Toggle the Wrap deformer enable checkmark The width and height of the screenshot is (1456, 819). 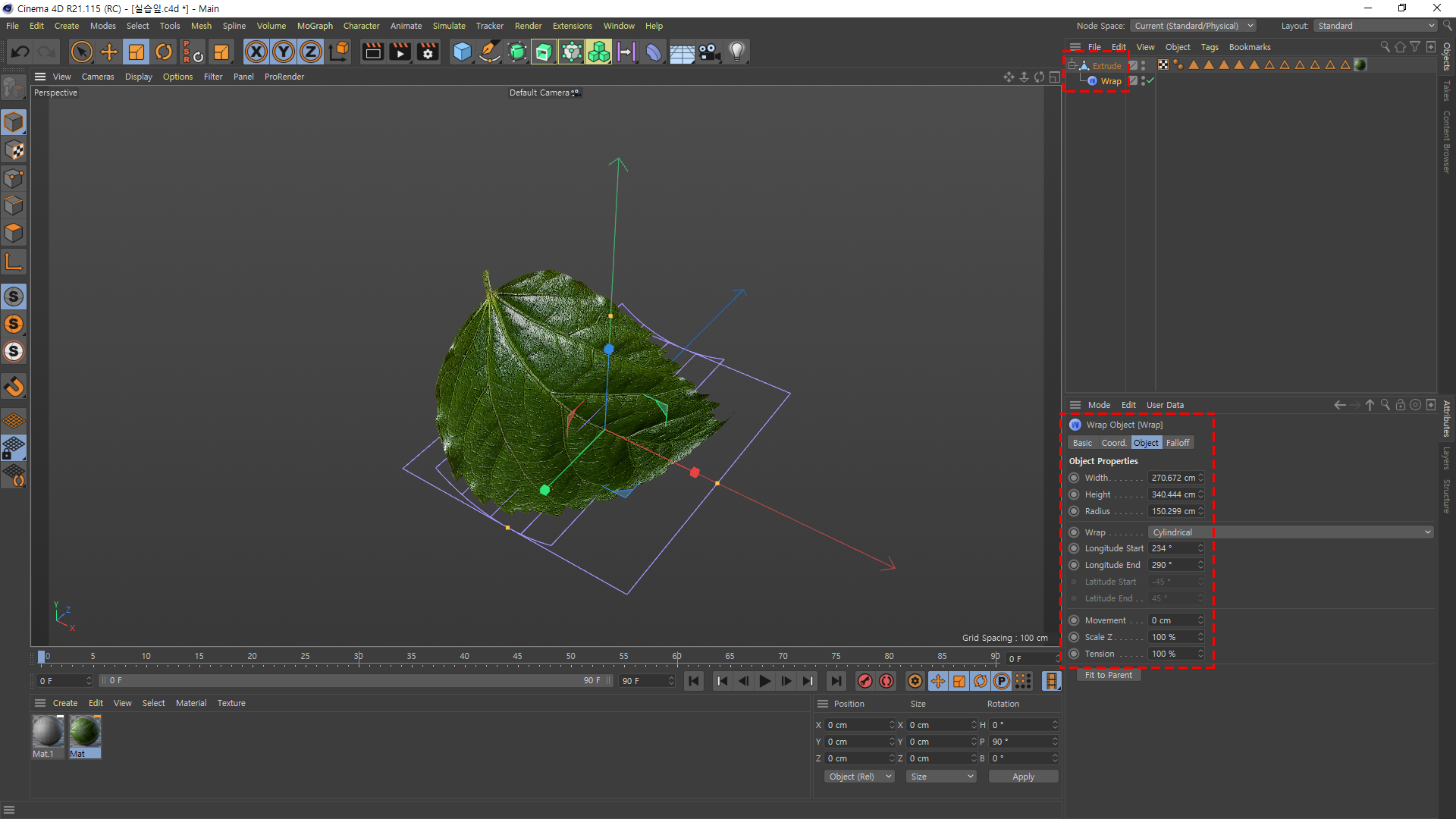click(1150, 81)
